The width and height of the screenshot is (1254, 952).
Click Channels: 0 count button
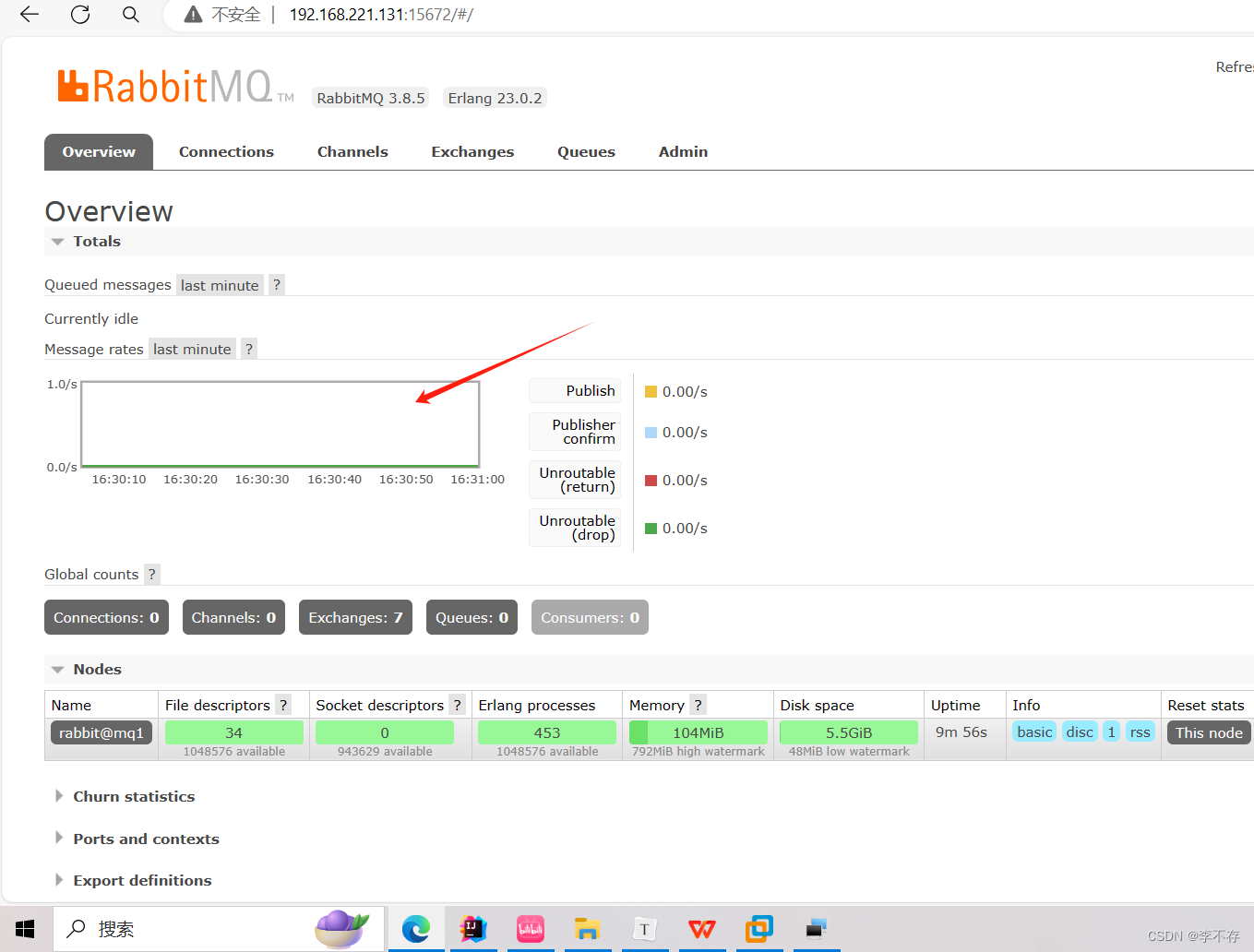click(x=233, y=617)
